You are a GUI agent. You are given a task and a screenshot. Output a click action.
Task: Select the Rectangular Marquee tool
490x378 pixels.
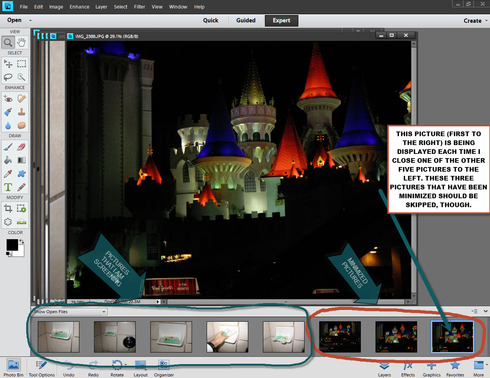21,63
